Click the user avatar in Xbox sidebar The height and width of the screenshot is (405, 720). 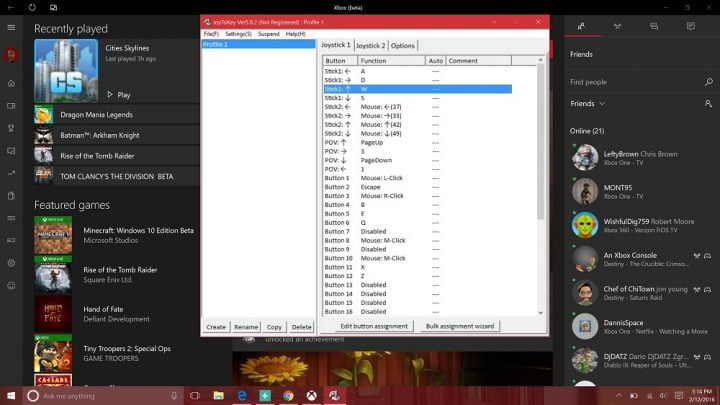[x=11, y=55]
